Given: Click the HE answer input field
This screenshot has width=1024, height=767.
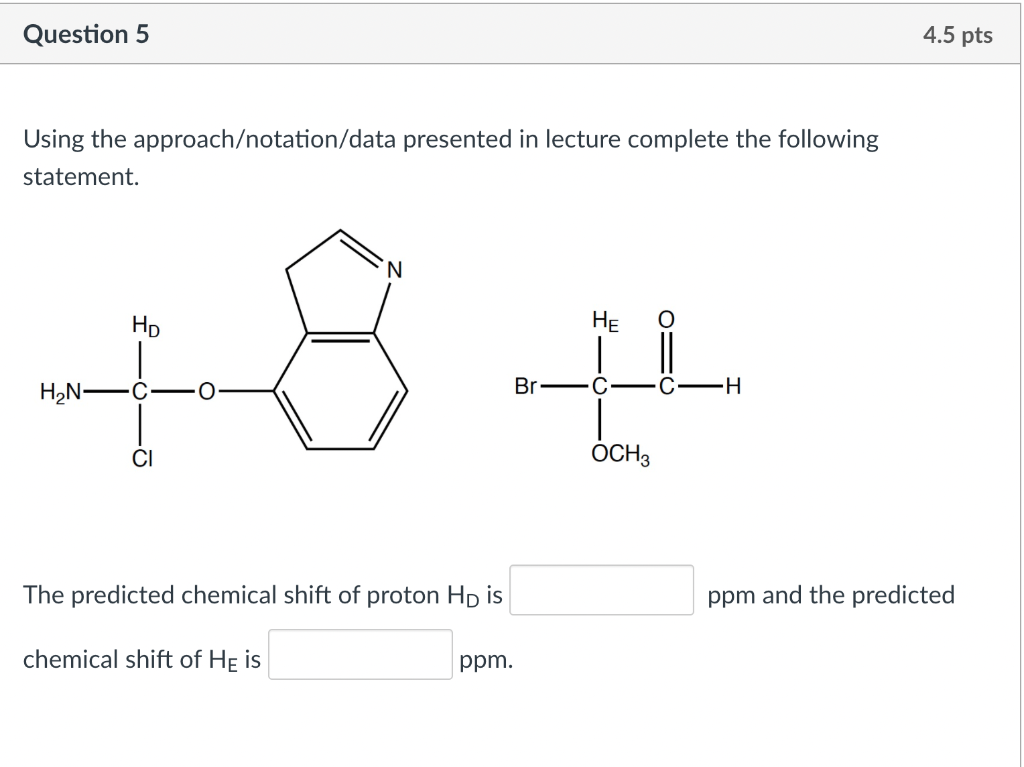Looking at the screenshot, I should coord(359,655).
